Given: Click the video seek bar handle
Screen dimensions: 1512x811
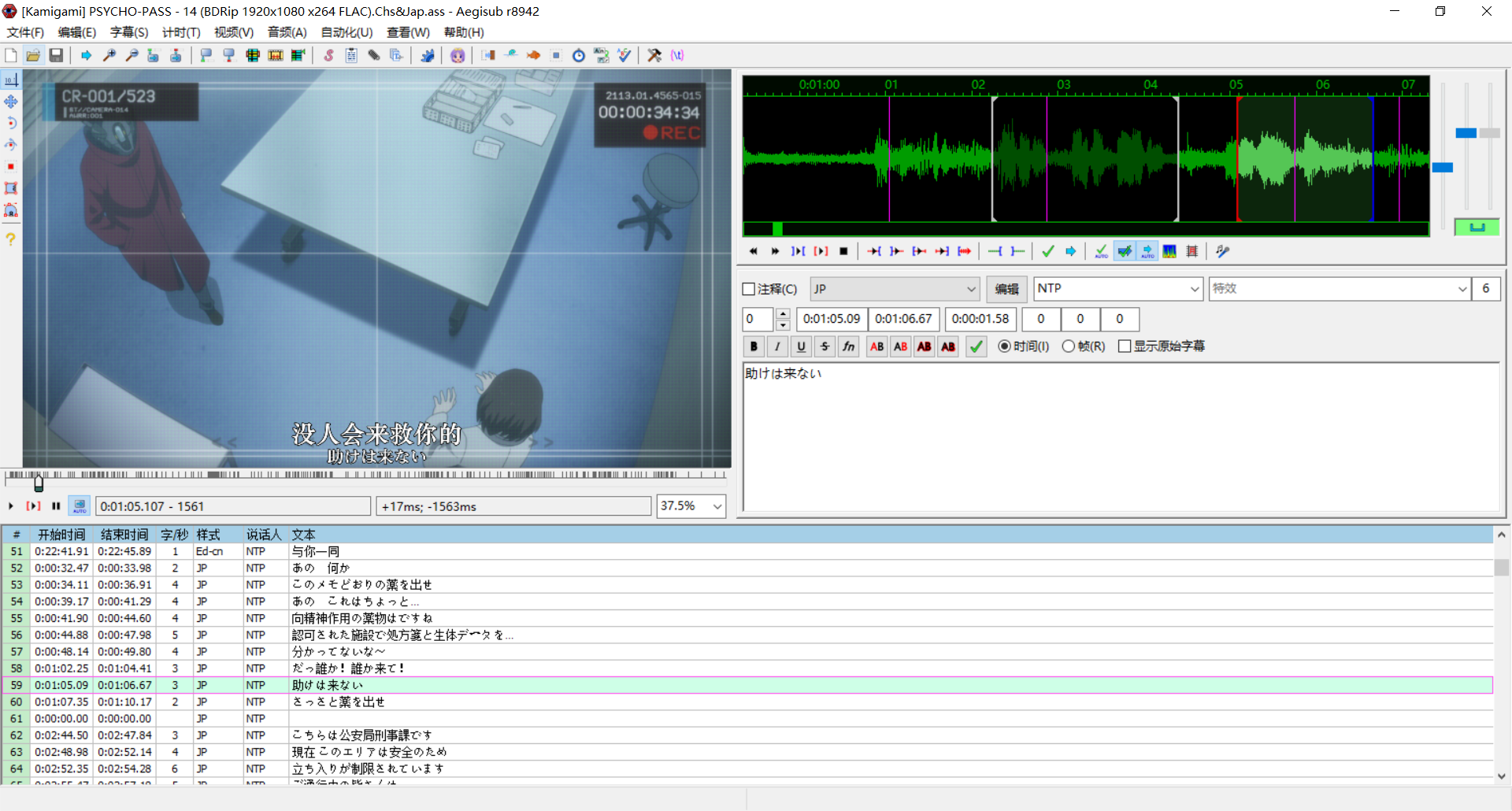Looking at the screenshot, I should click(39, 483).
